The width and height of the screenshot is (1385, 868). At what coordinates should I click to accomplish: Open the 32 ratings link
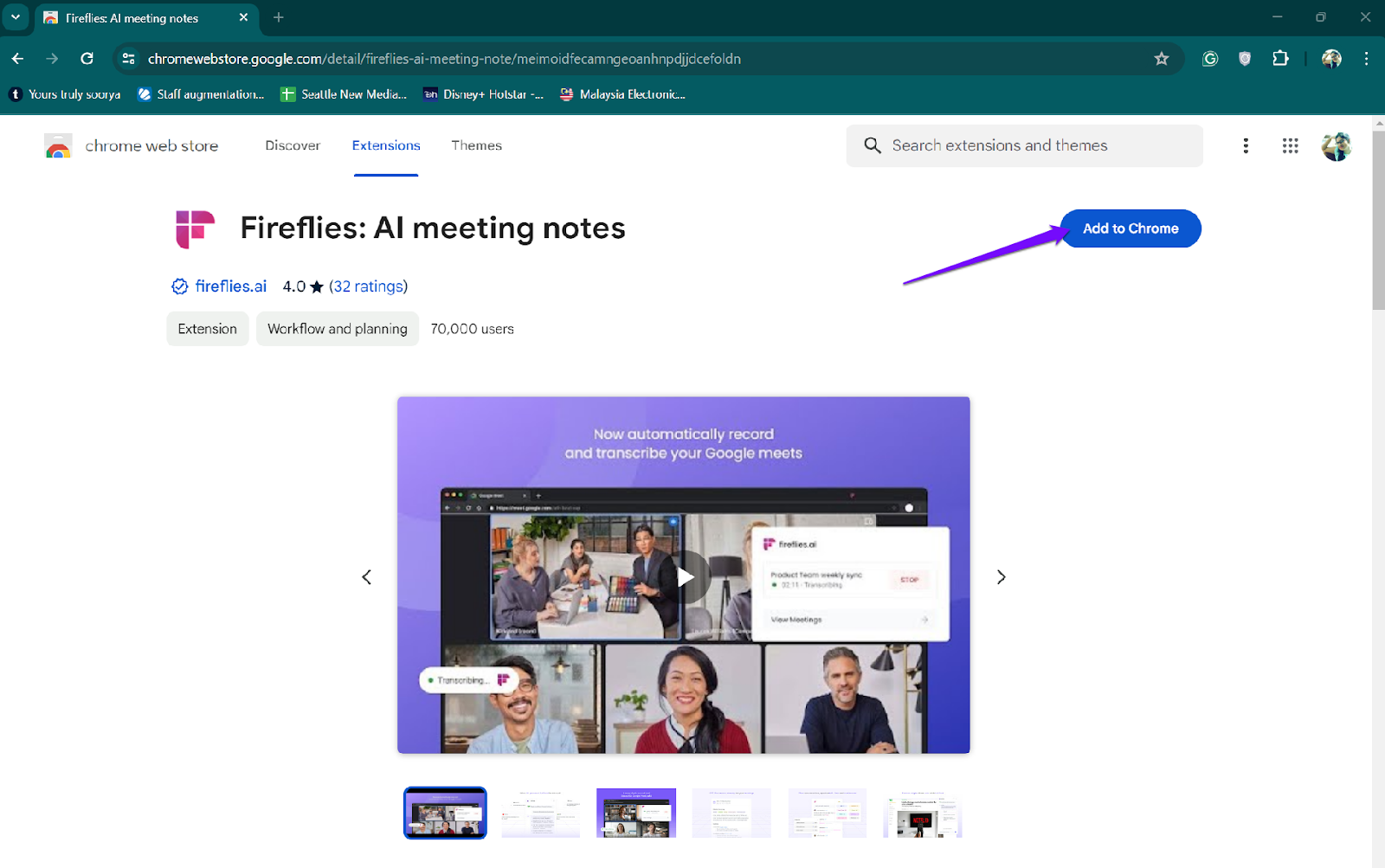click(x=368, y=286)
